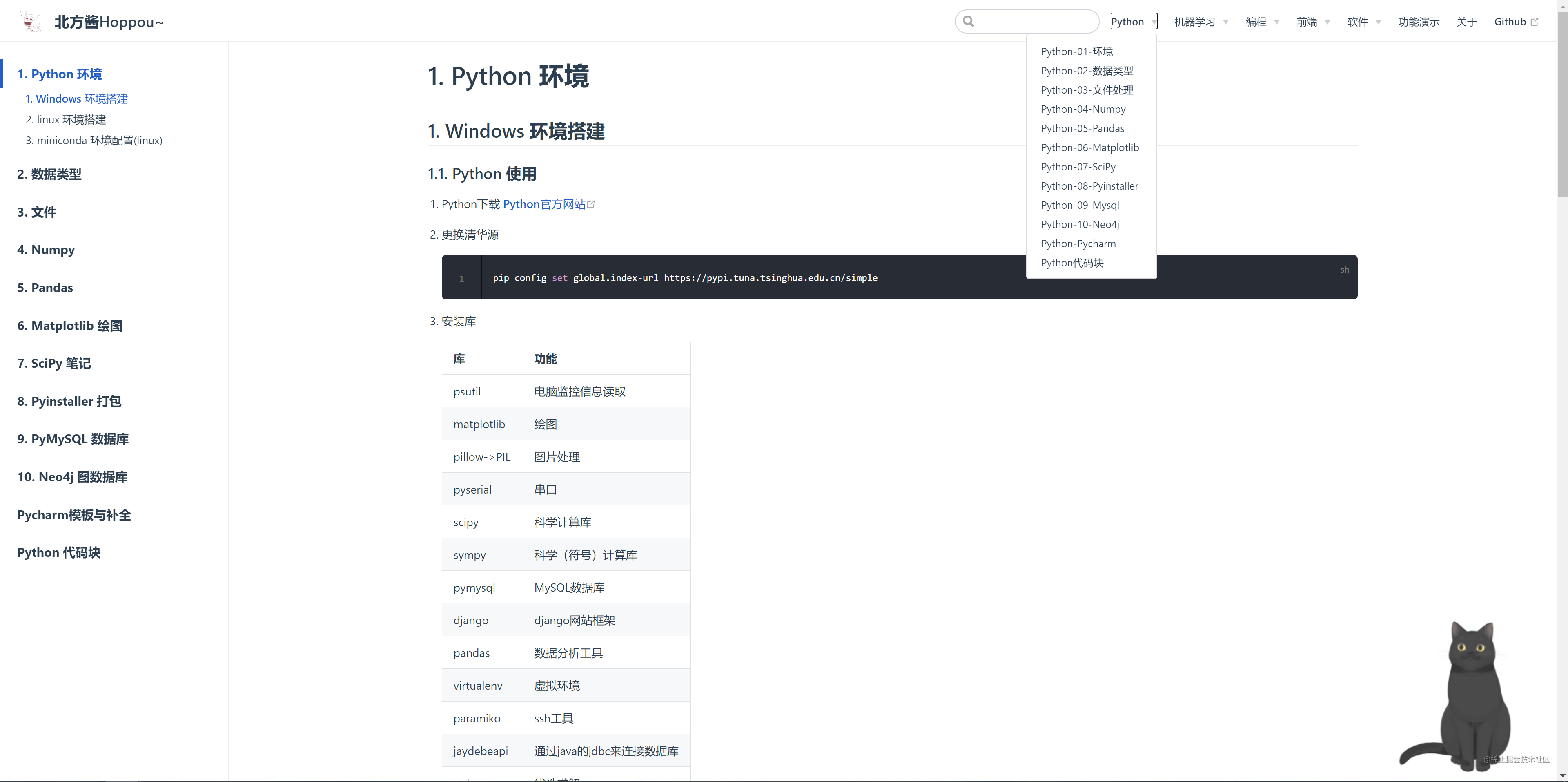Select Python-10-Neo4j from the open list
Screen dimensions: 1568x782
point(1080,224)
